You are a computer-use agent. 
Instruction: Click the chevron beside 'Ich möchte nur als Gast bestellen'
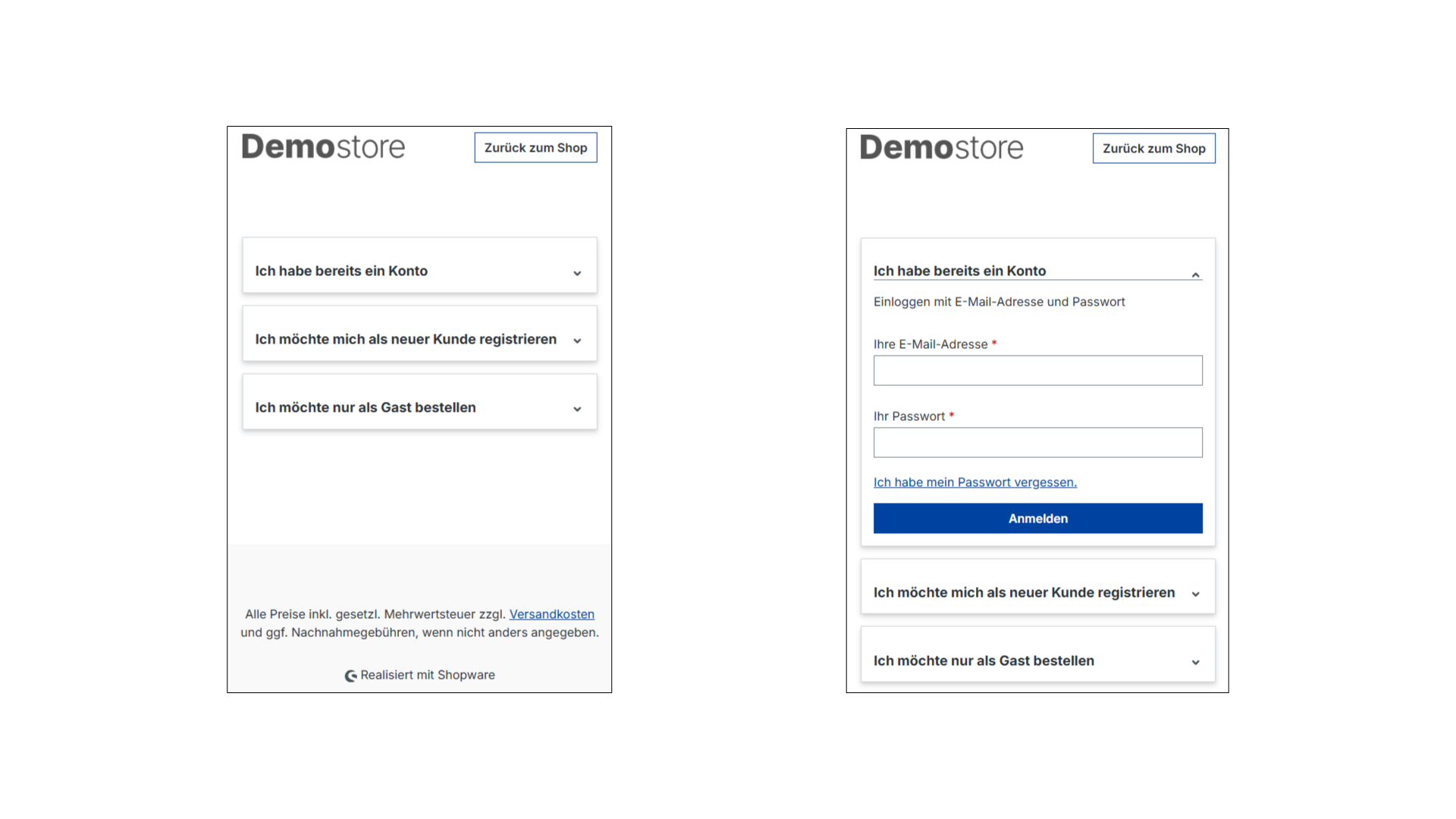(x=577, y=409)
